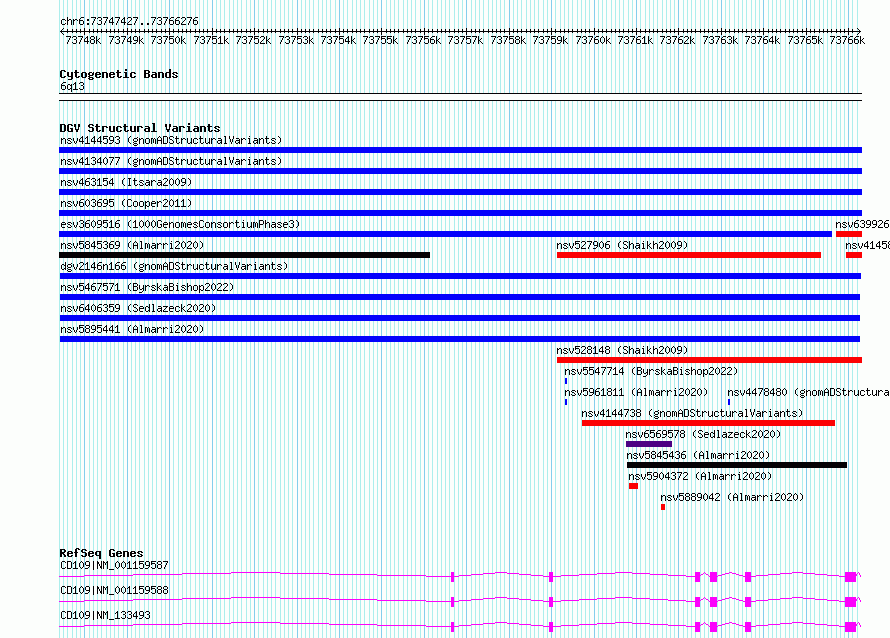Click the 73748k ruler position
Screen dimensions: 890x638
[x=83, y=40]
